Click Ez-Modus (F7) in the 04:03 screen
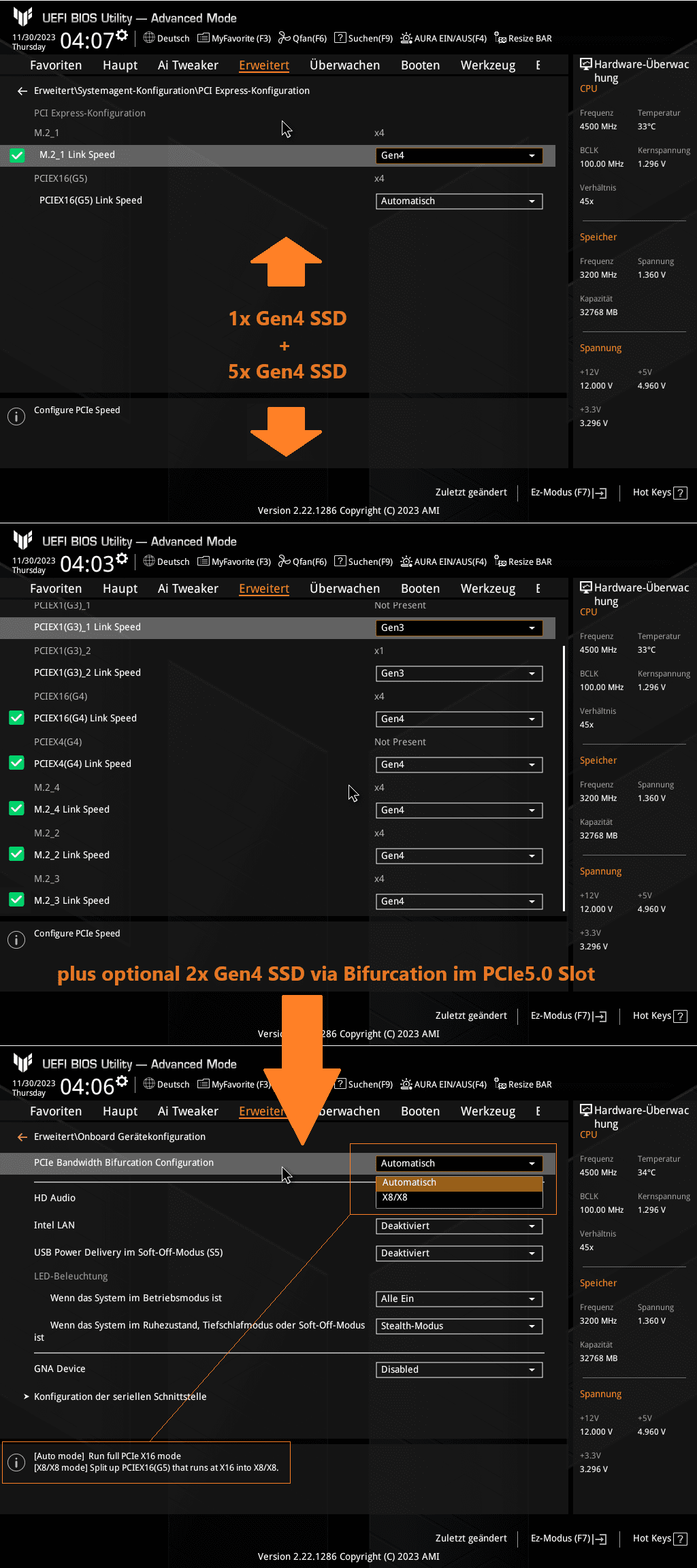 point(568,1016)
